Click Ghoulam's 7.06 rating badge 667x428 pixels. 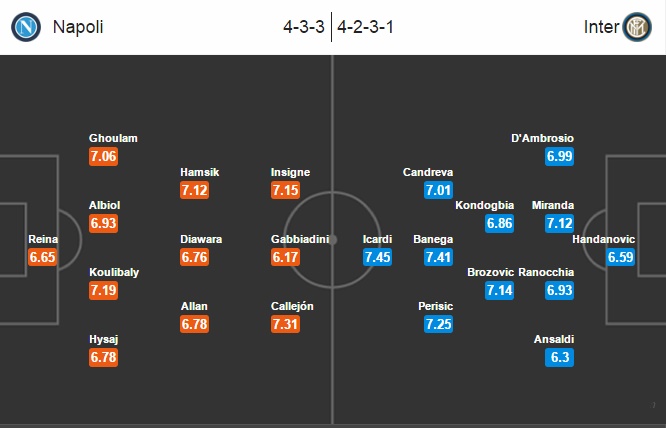pos(103,156)
